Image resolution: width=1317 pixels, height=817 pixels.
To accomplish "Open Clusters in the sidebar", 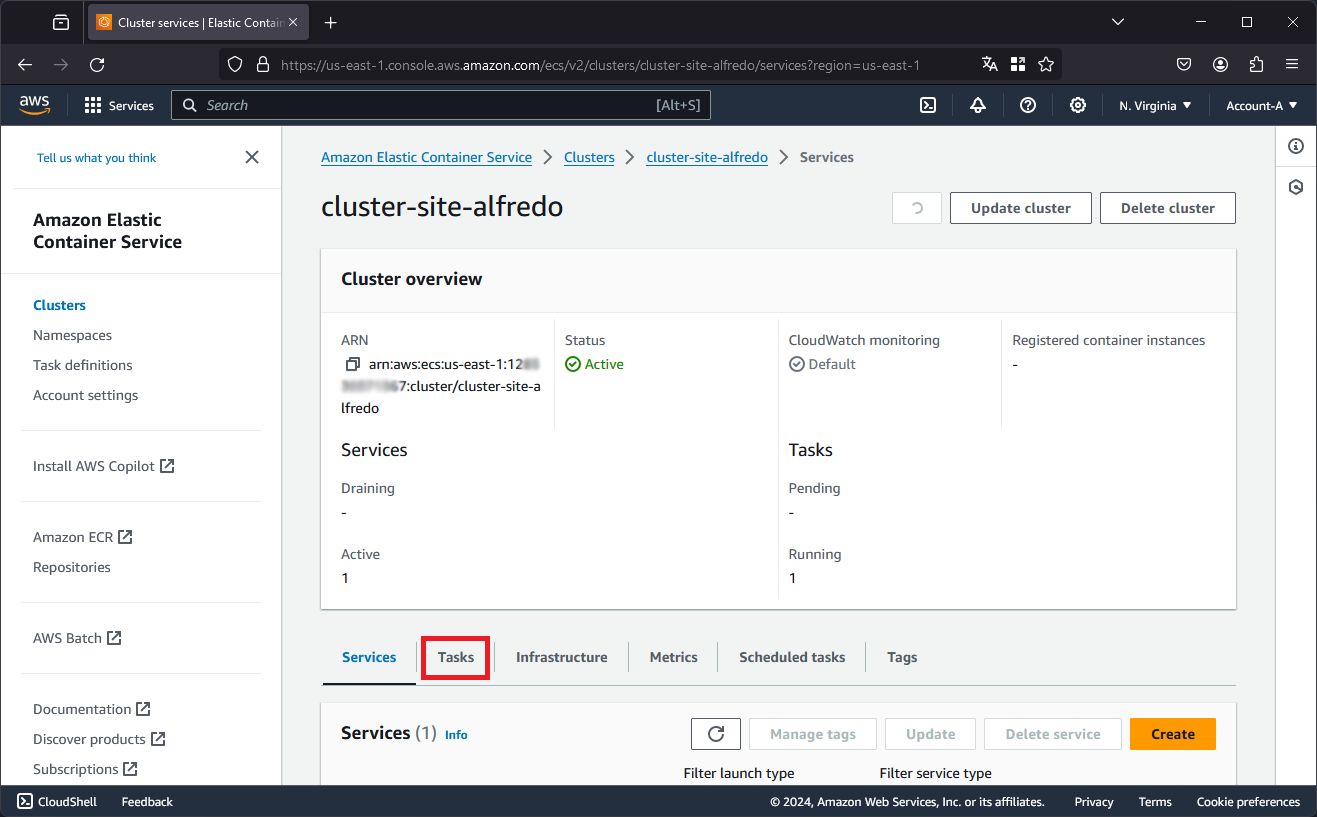I will [x=59, y=305].
